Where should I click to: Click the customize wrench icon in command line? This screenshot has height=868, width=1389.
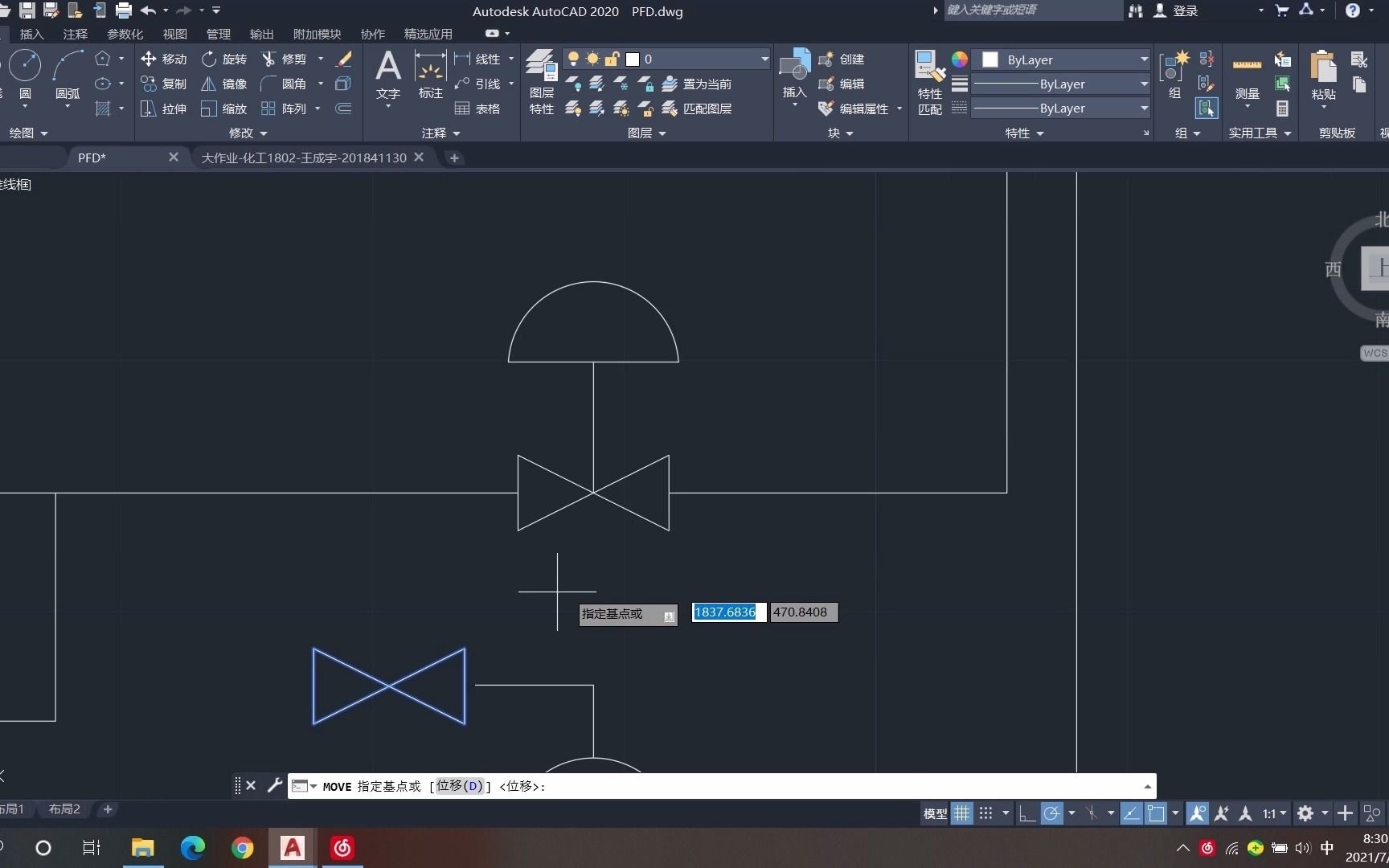(274, 785)
